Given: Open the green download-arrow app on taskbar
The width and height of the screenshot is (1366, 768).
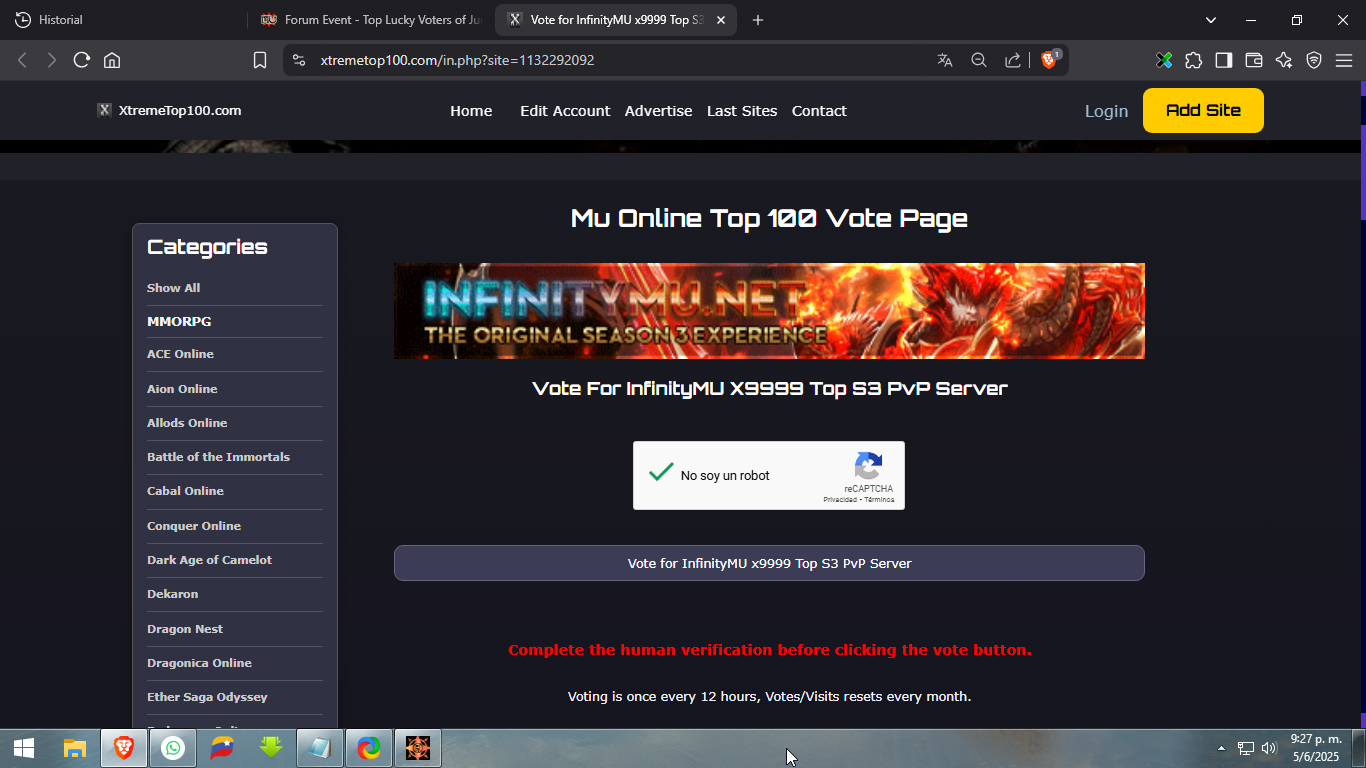Looking at the screenshot, I should 271,748.
